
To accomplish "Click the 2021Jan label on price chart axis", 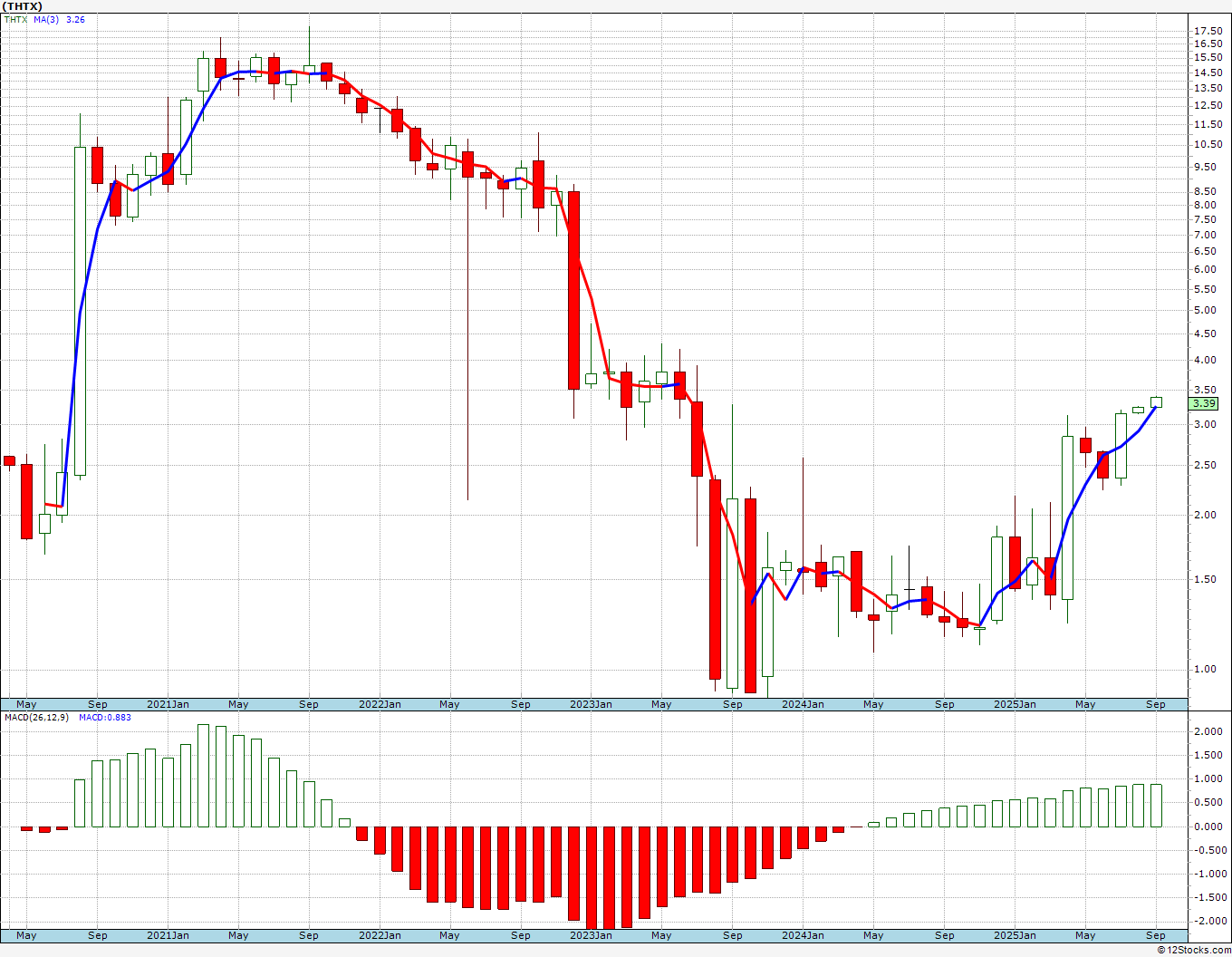I will (x=168, y=704).
